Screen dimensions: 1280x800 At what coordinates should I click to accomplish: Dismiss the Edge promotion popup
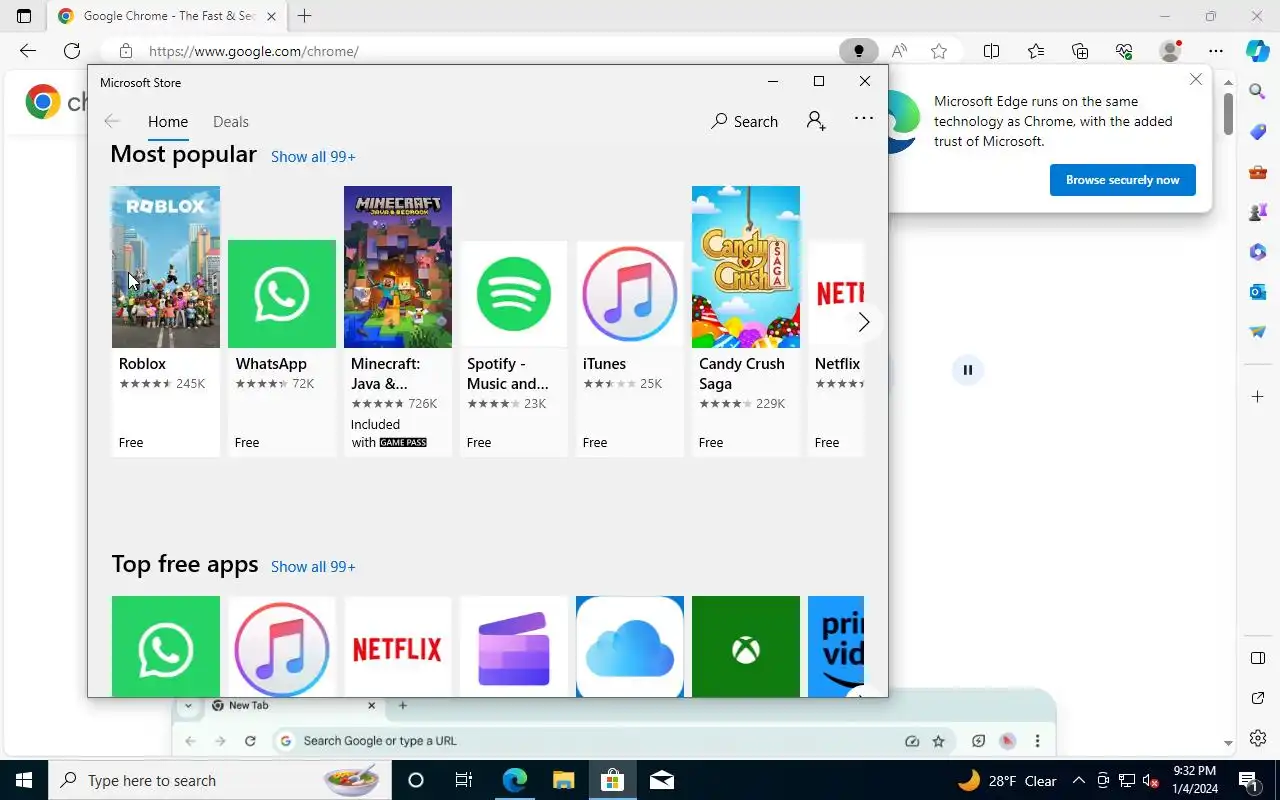click(x=1196, y=79)
